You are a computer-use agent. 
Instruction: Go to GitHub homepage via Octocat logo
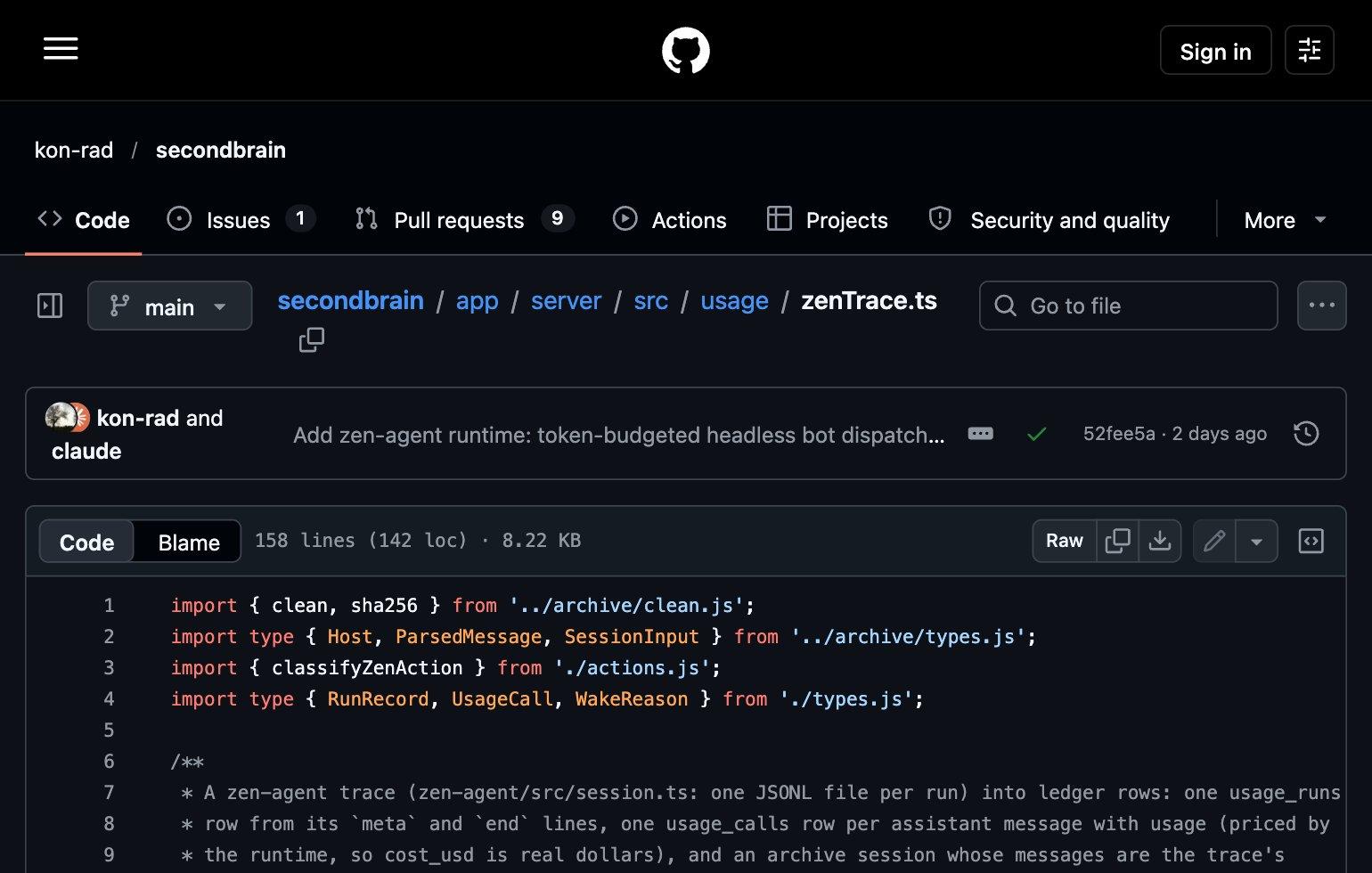click(x=686, y=50)
